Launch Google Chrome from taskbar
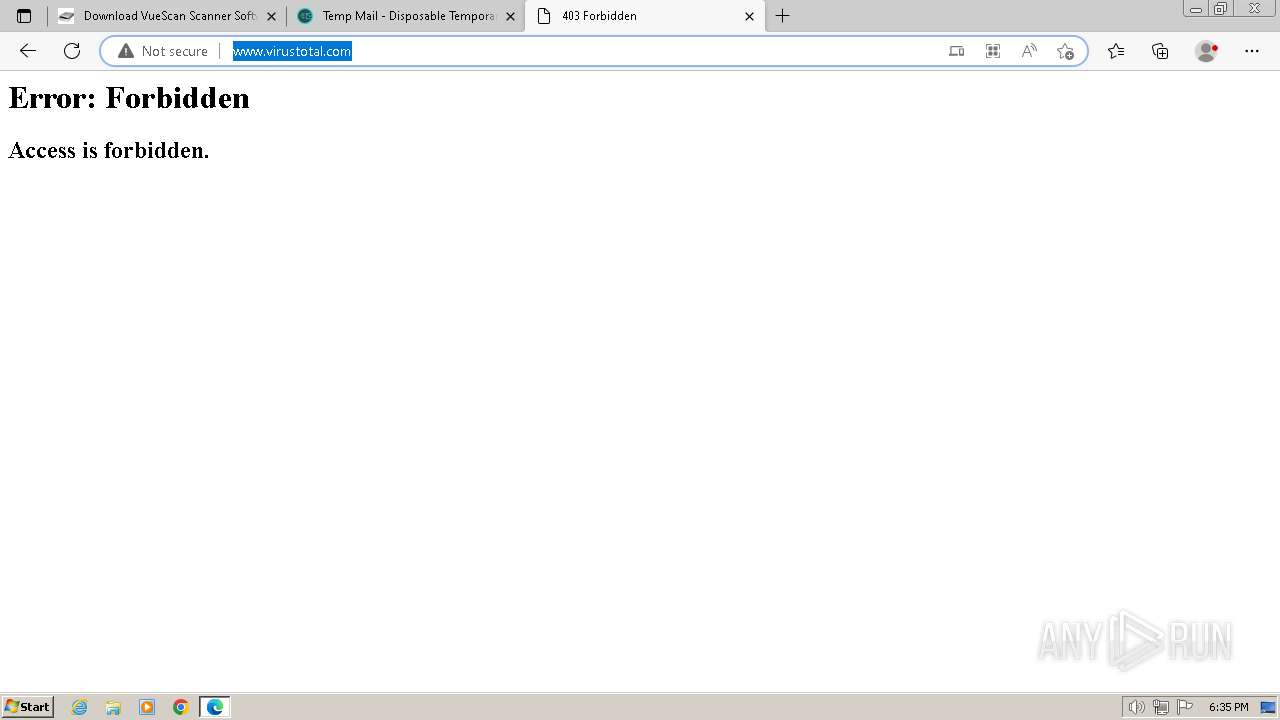The width and height of the screenshot is (1280, 720). tap(181, 707)
